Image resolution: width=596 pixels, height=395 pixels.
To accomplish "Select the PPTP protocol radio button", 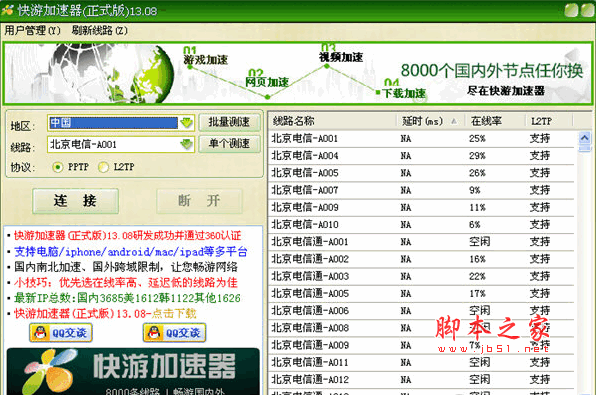I will 58,167.
